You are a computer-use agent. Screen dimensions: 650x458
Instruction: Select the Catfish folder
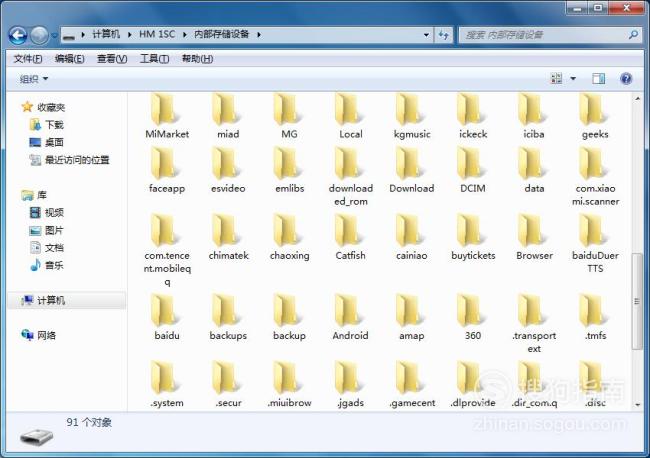[350, 238]
